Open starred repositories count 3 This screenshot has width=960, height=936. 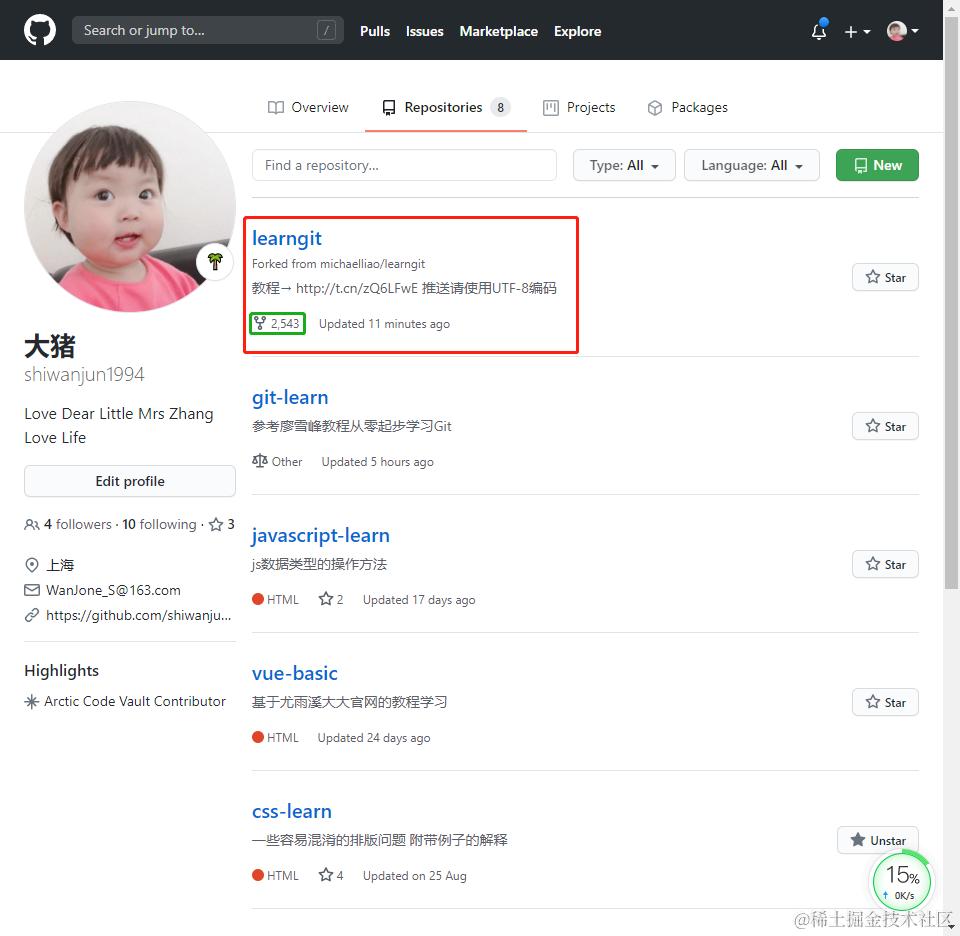(222, 524)
